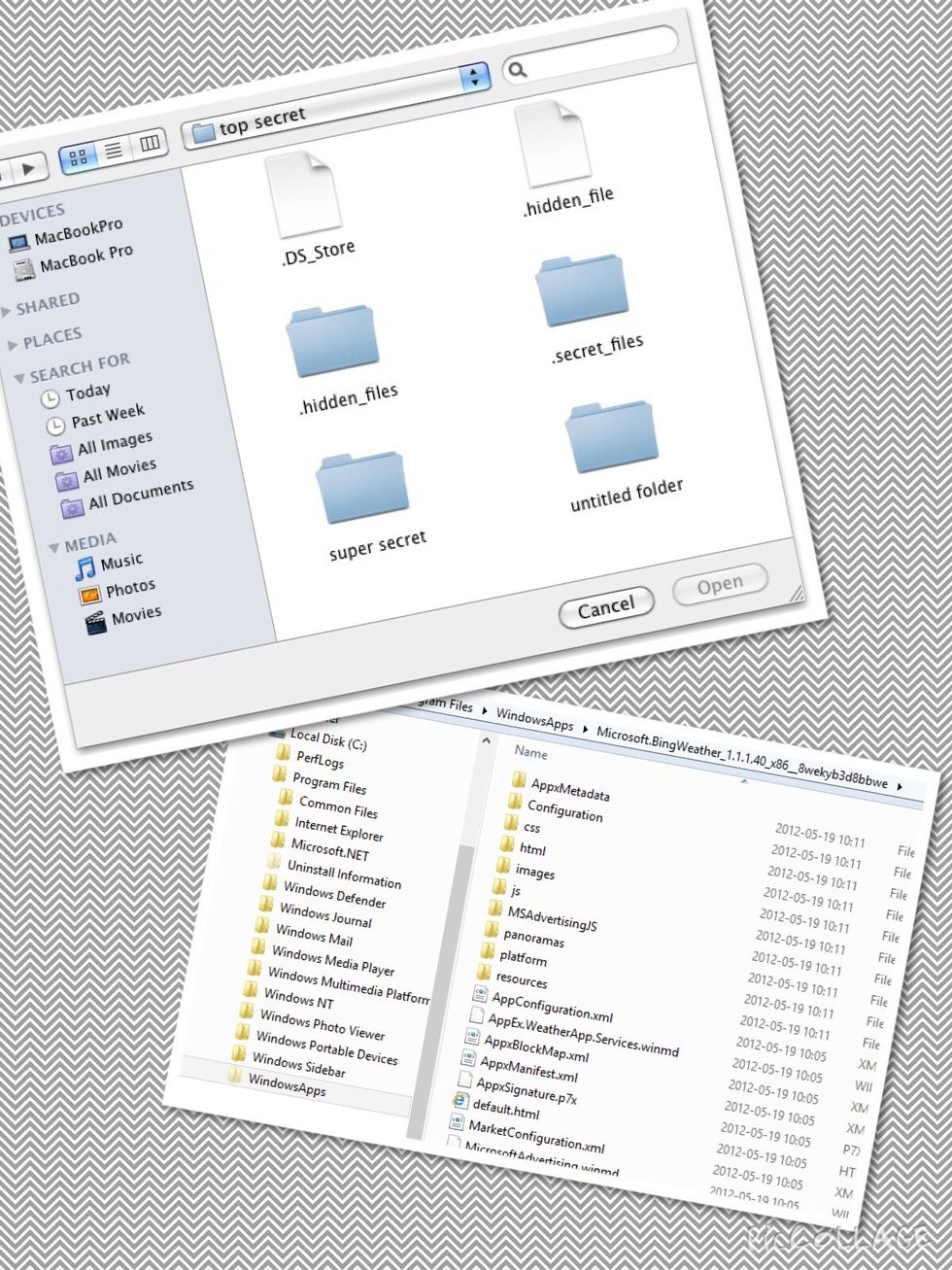Switch to column view in the dialog toolbar
The height and width of the screenshot is (1270, 952).
(149, 146)
